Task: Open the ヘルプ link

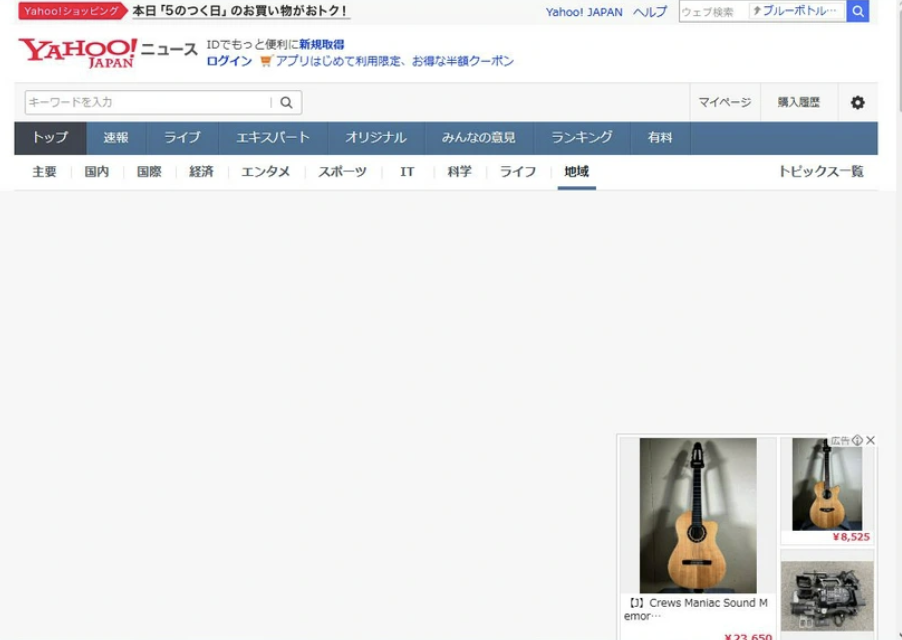Action: coord(650,12)
